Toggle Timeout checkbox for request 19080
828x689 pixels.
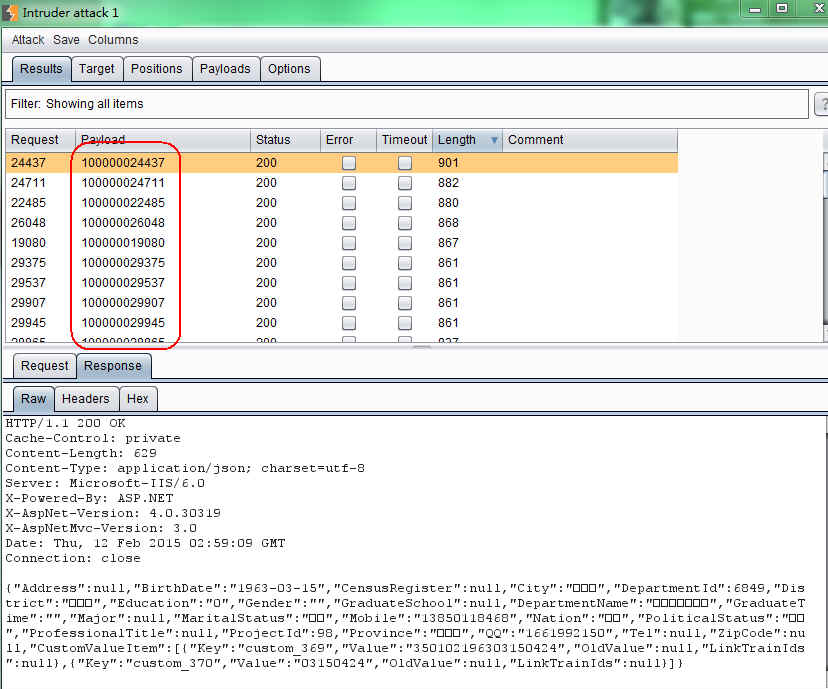click(405, 243)
